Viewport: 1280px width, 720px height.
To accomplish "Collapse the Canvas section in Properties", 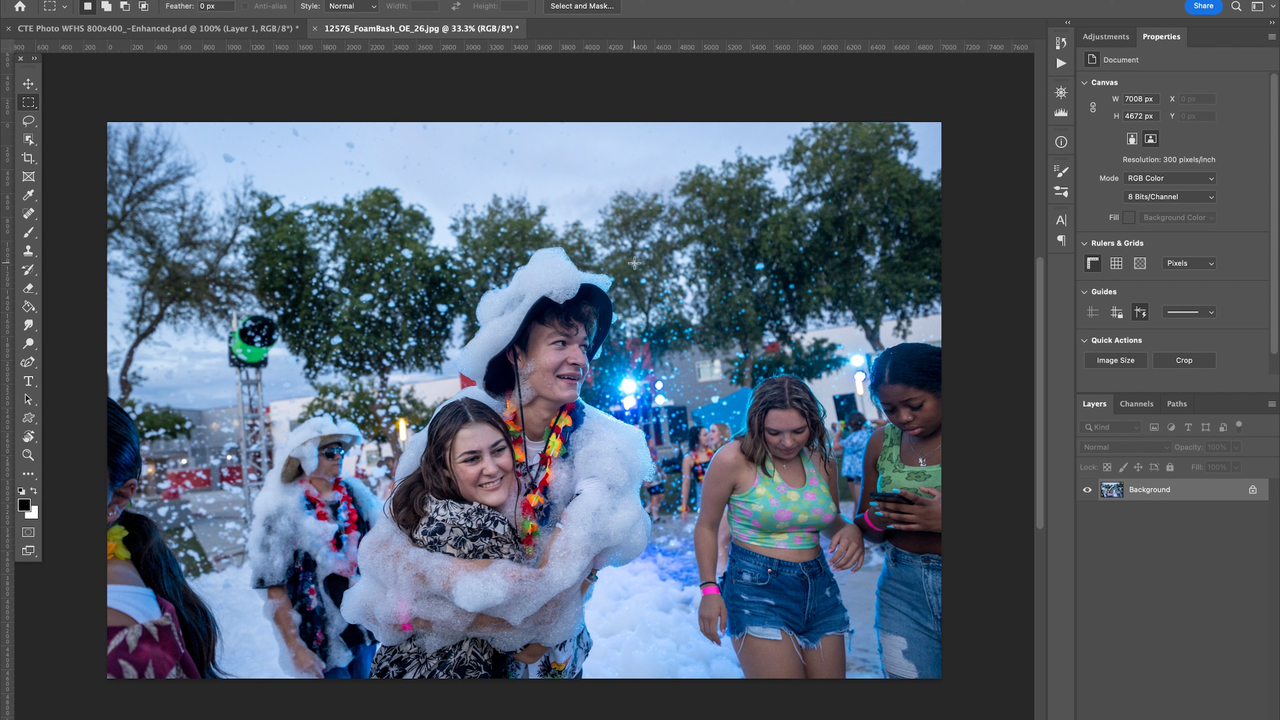I will click(x=1084, y=82).
